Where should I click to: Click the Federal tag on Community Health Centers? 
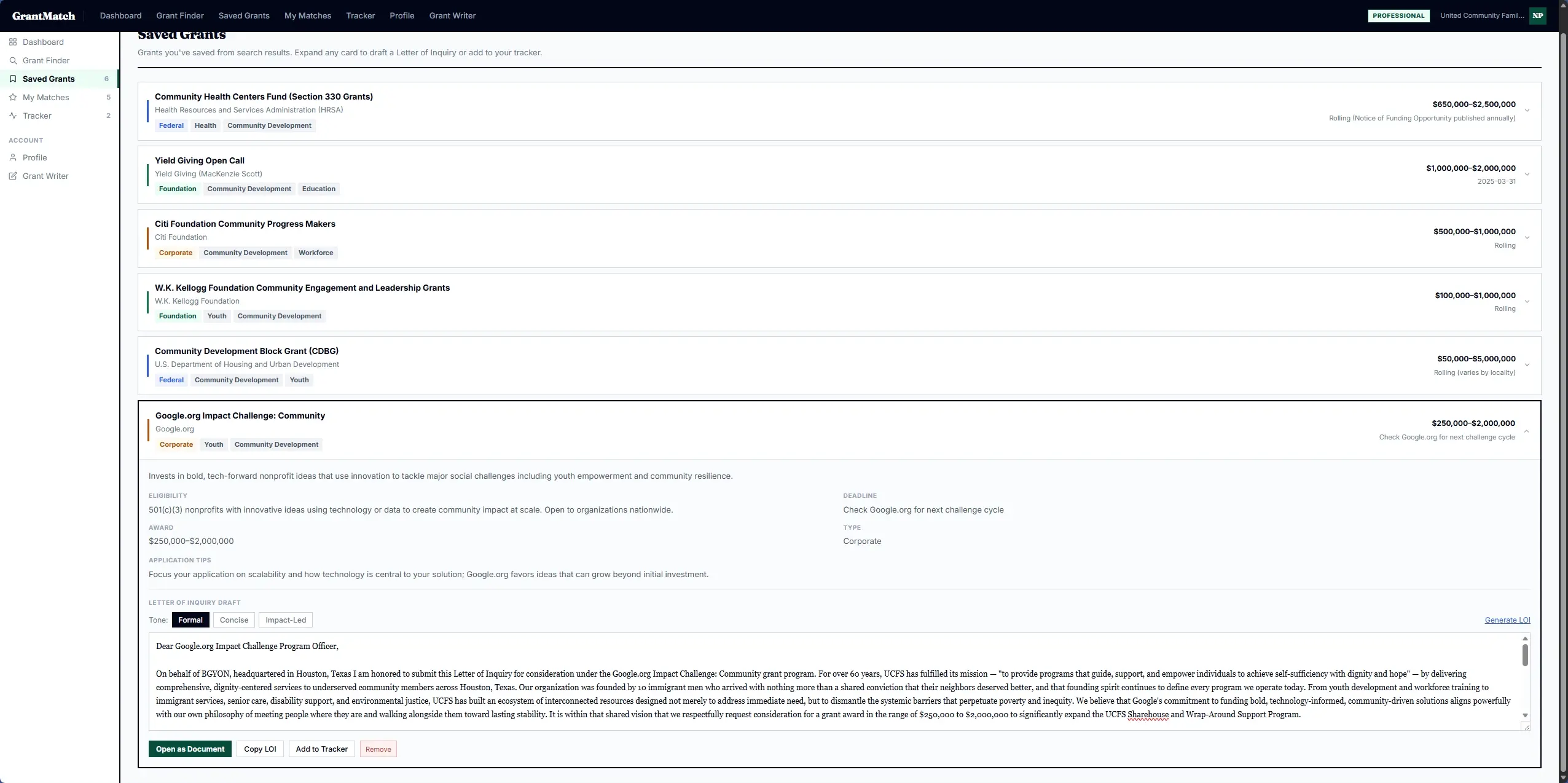[171, 125]
